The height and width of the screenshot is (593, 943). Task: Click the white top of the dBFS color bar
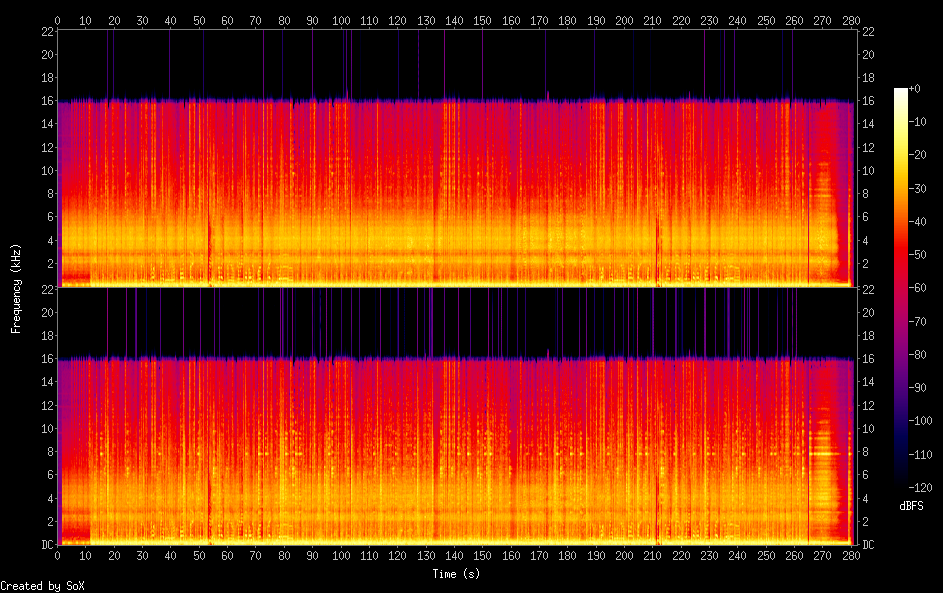[x=901, y=92]
